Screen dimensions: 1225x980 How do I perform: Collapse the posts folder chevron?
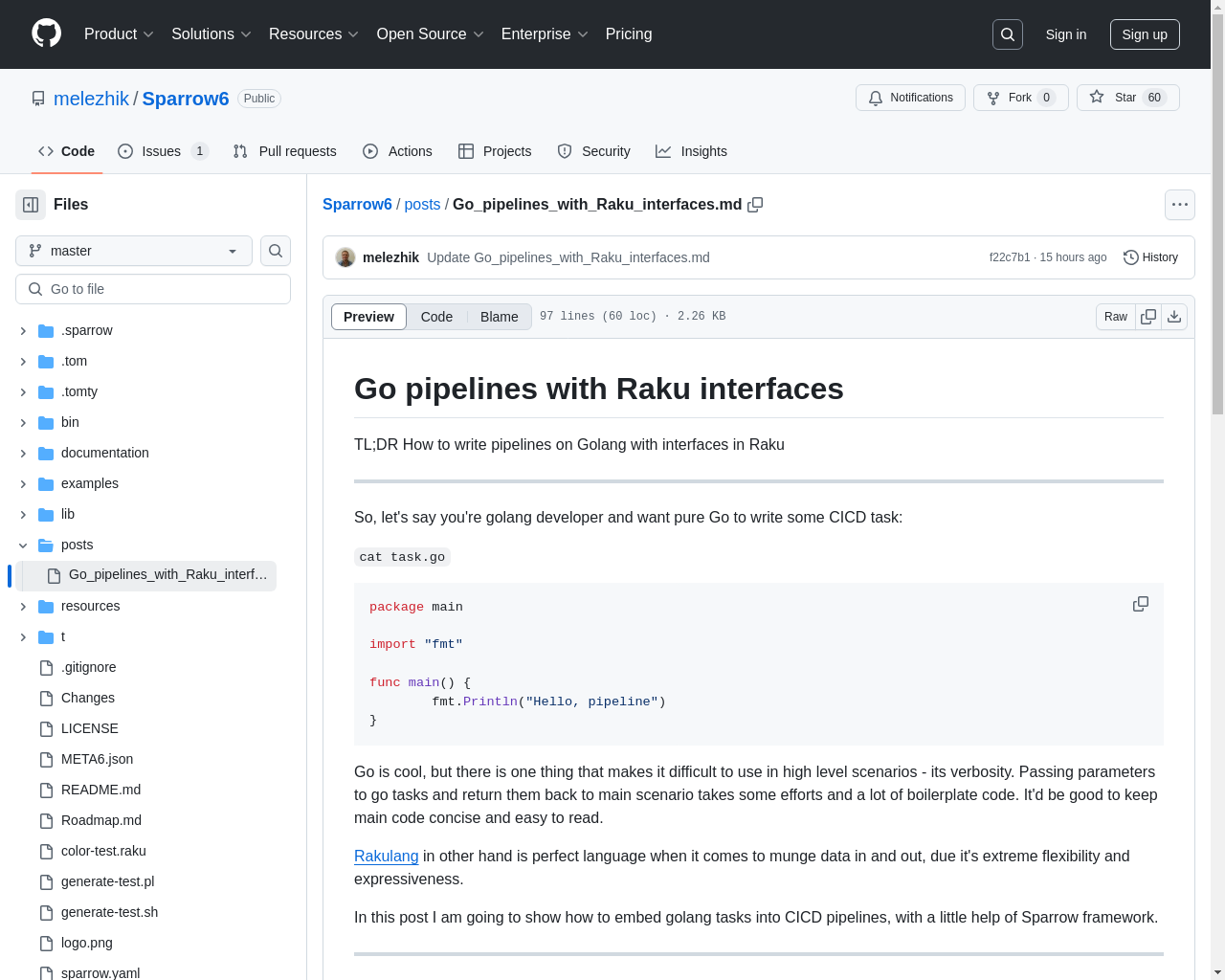[x=23, y=546]
